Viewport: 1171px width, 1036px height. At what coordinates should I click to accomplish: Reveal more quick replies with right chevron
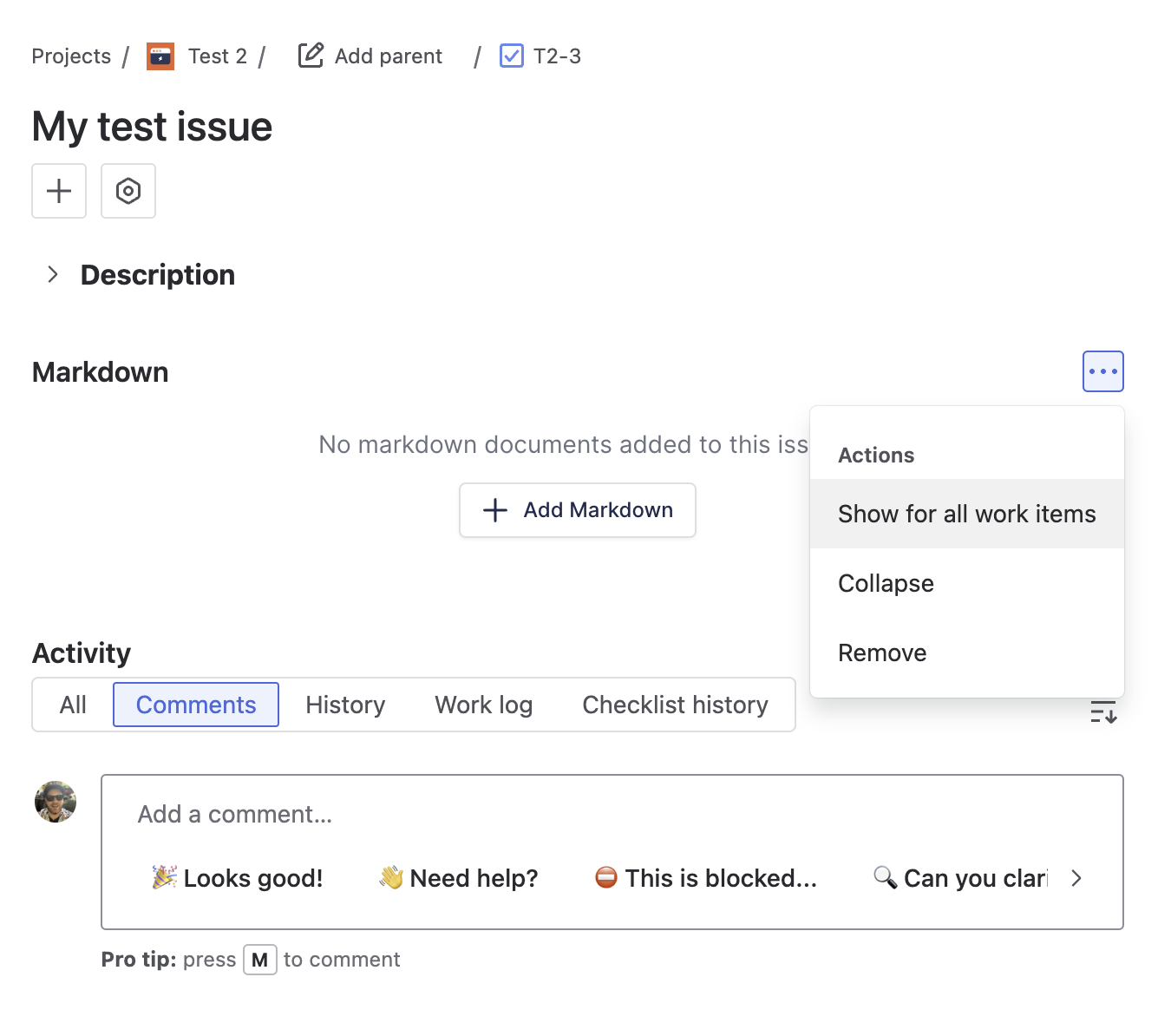(1076, 878)
